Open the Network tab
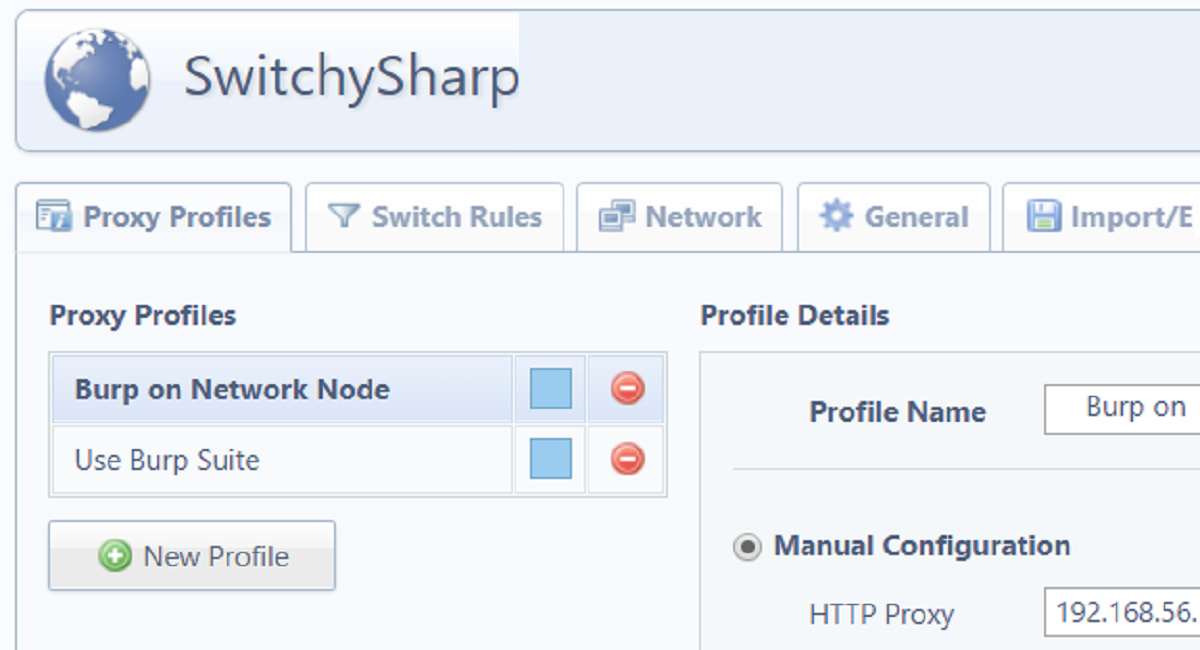This screenshot has height=650, width=1200. point(680,217)
